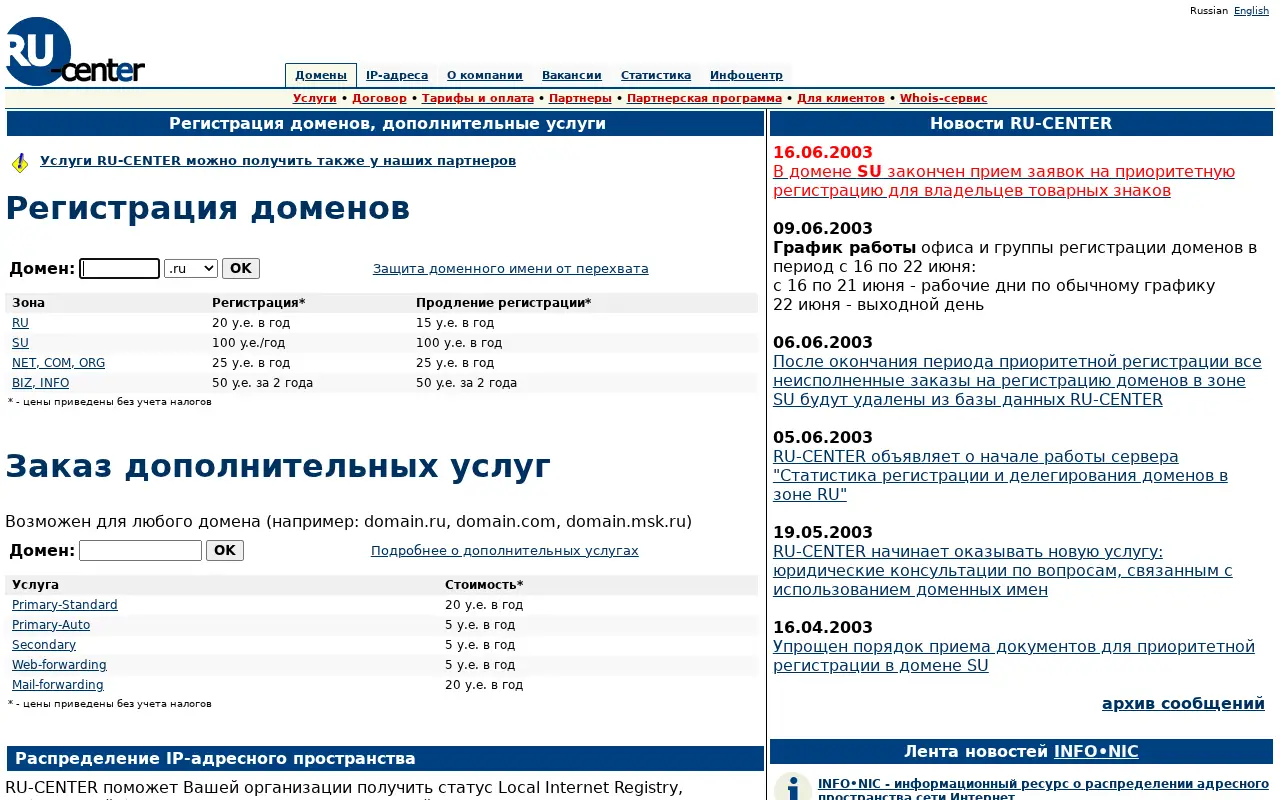Screen dimensions: 1280x800
Task: Open Подробнее о дополнительных услугах link
Action: (x=505, y=550)
